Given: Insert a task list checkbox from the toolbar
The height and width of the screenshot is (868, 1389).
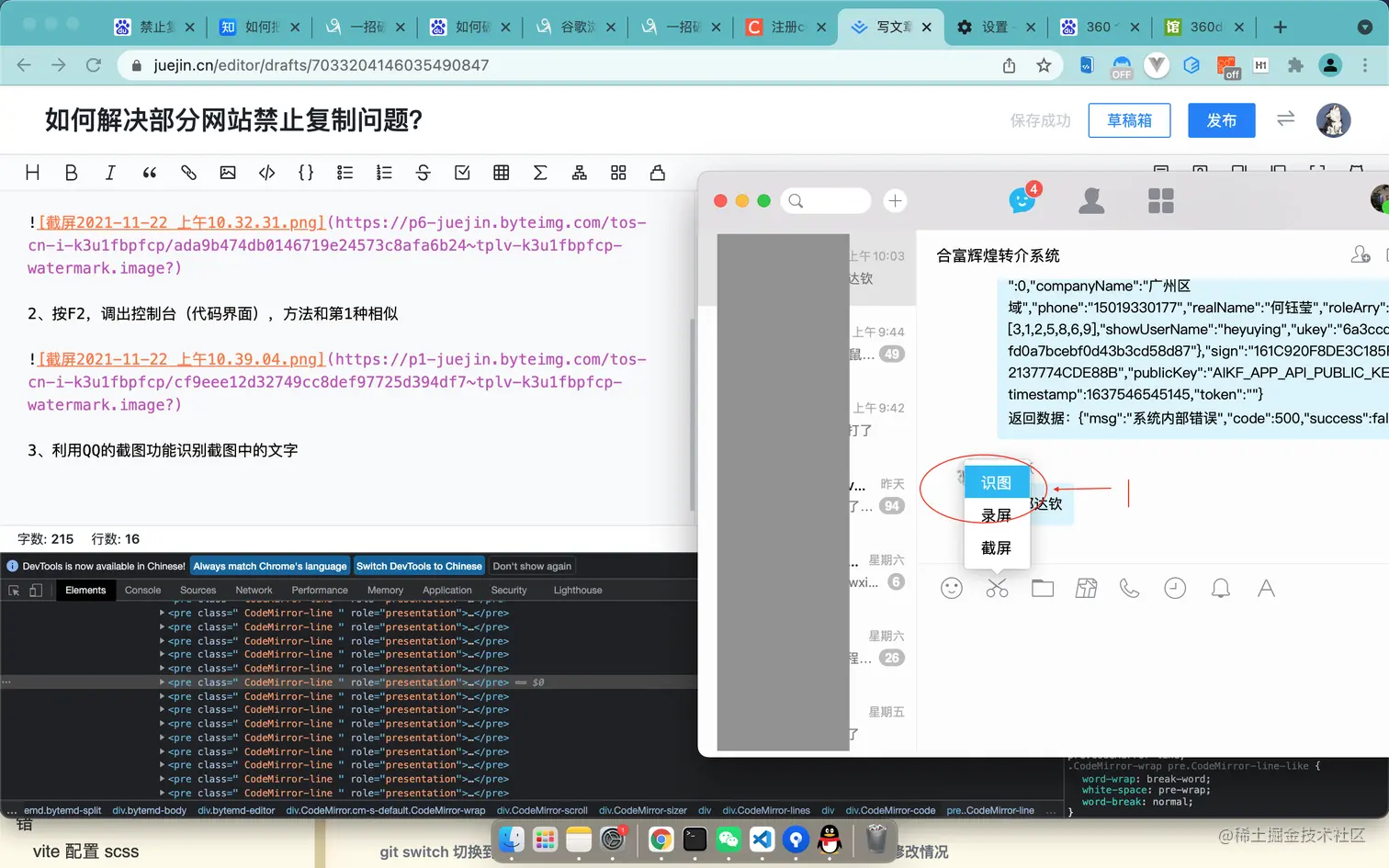Looking at the screenshot, I should point(461,172).
